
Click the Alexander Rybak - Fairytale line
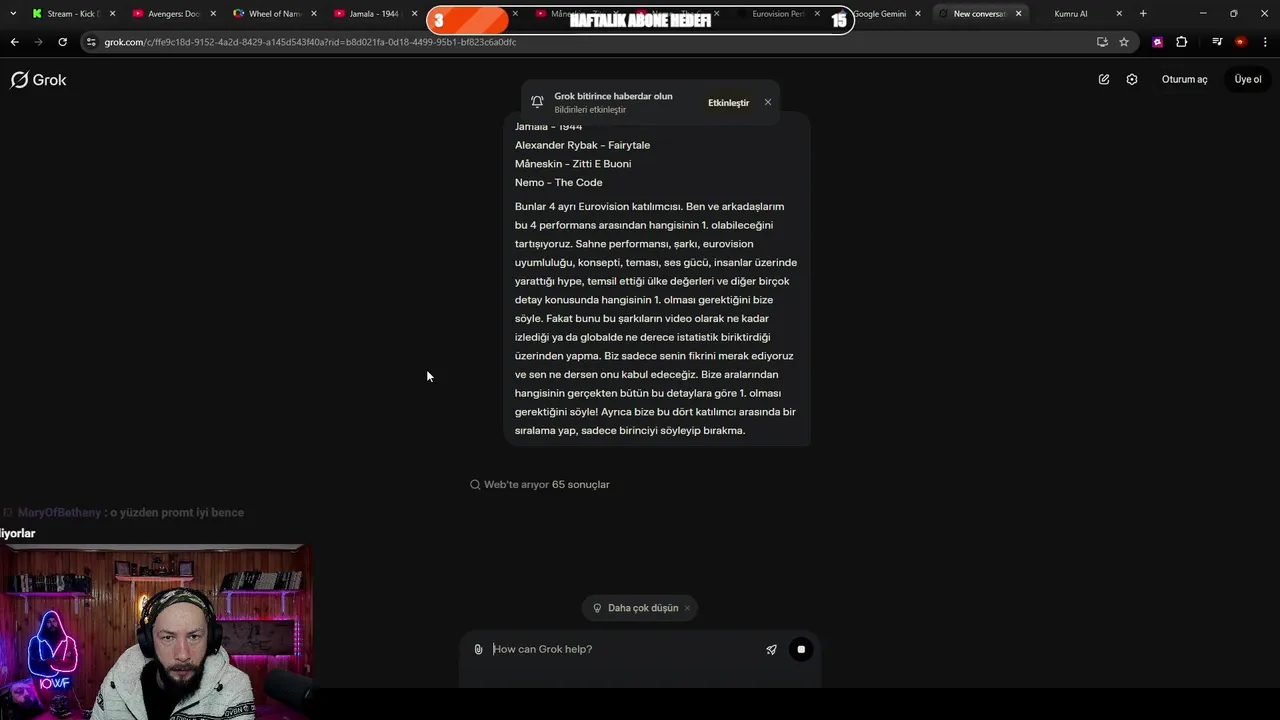[x=582, y=145]
